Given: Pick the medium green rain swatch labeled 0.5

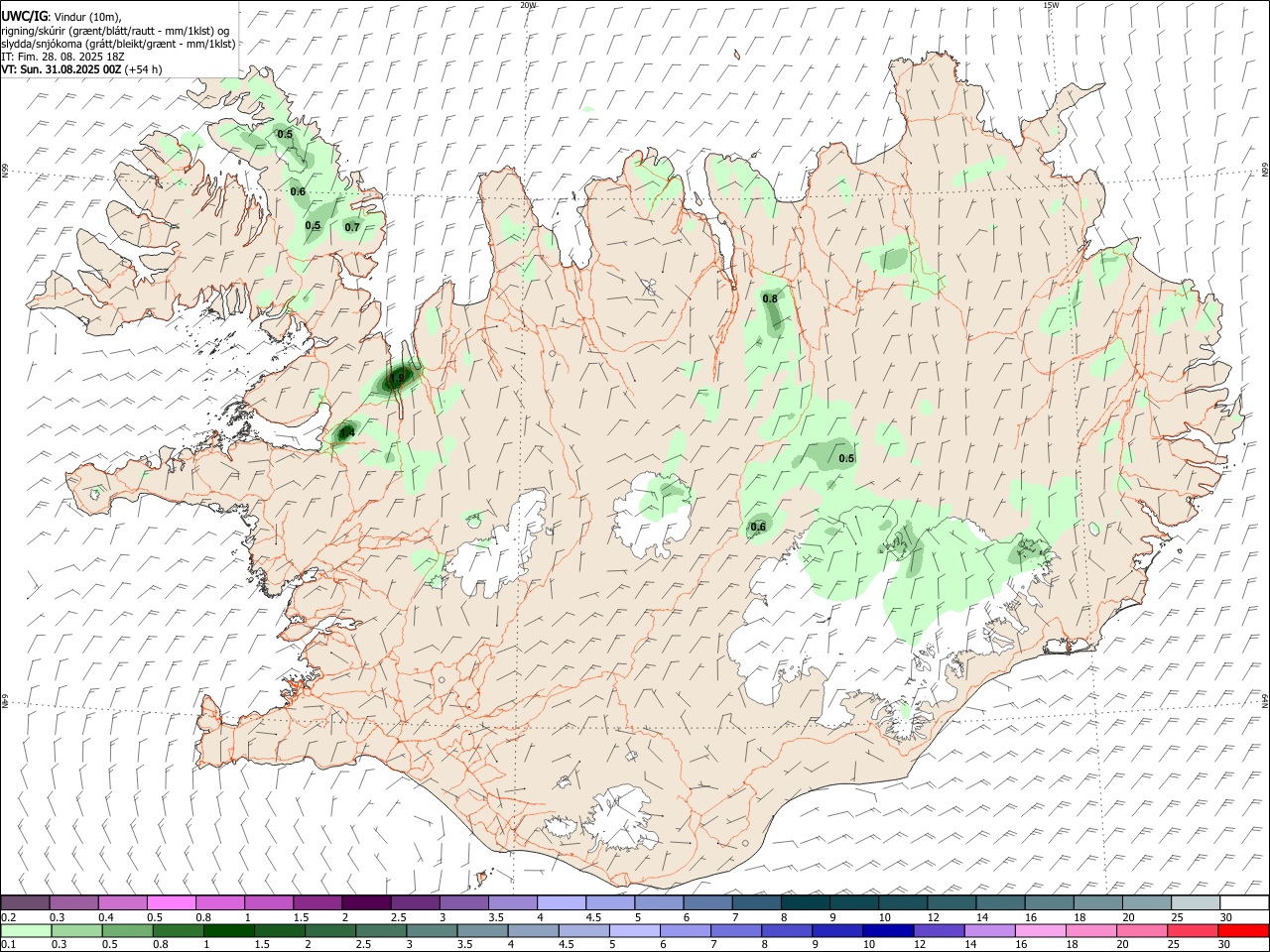Looking at the screenshot, I should [127, 930].
